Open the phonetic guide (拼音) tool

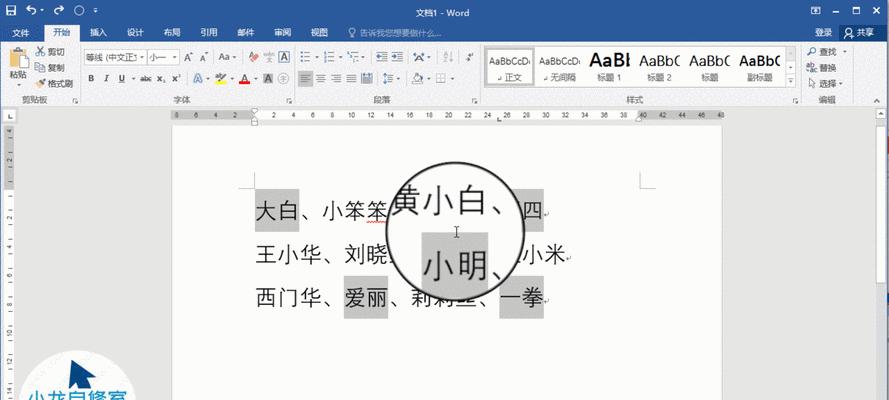pos(269,57)
